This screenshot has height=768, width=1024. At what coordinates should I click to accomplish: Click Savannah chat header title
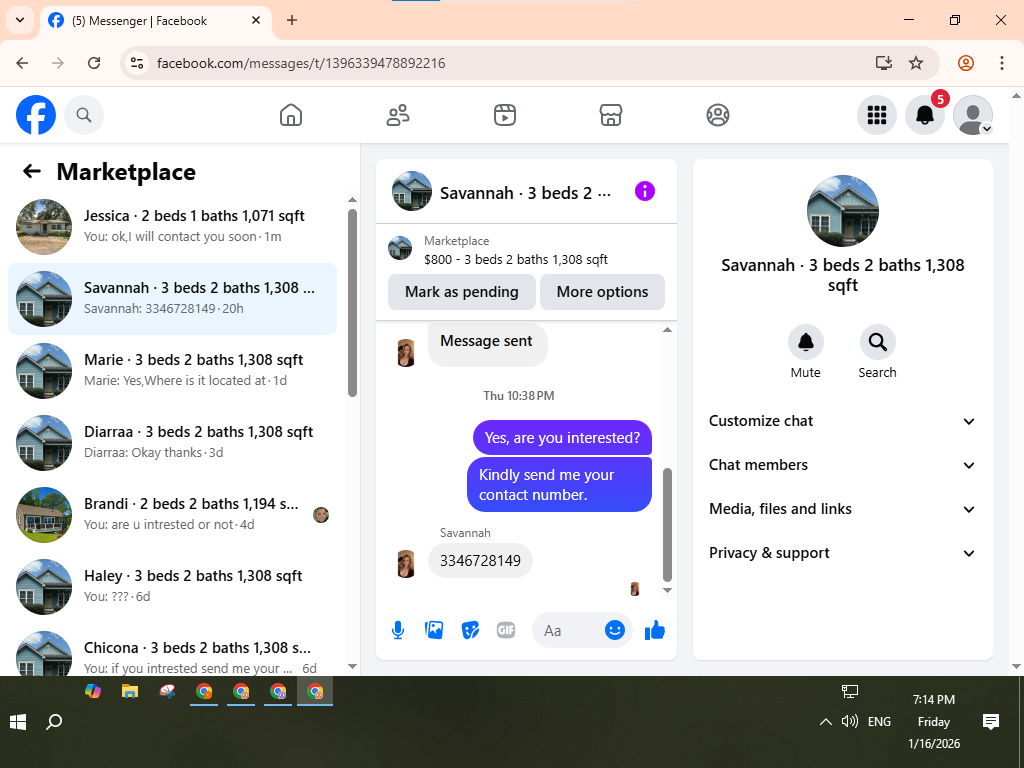[x=526, y=193]
